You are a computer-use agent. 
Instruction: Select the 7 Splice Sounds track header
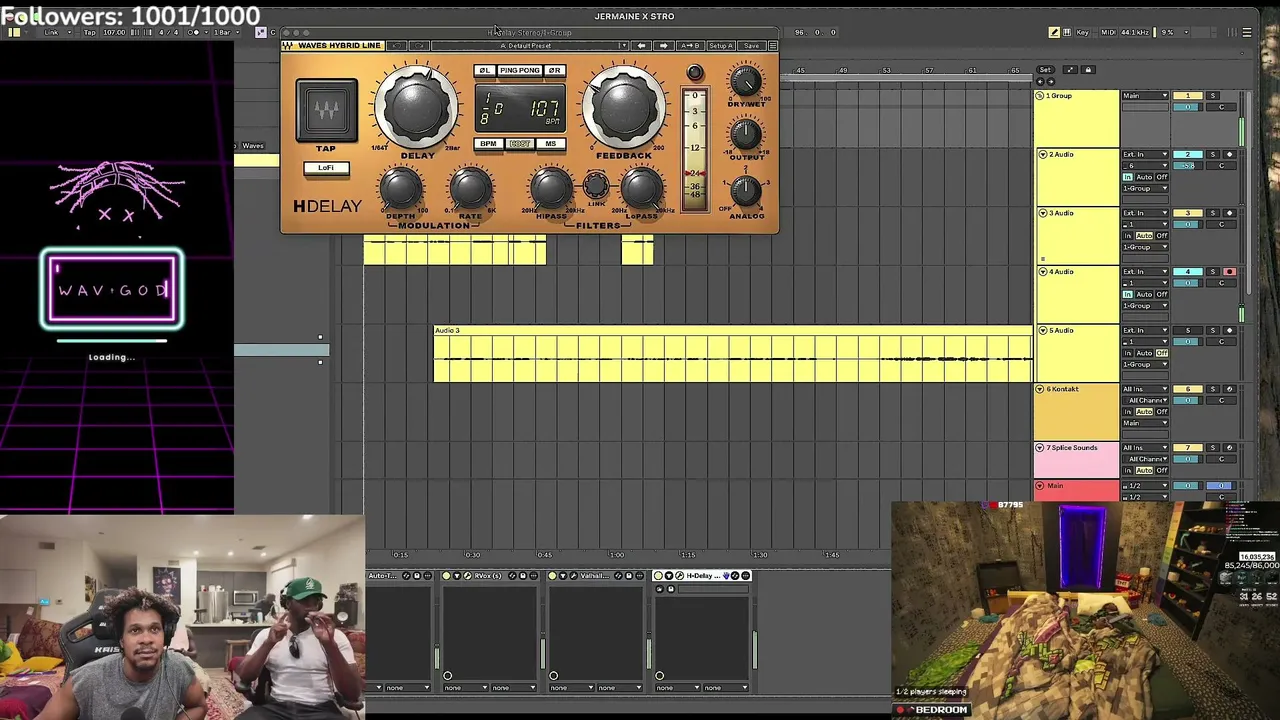coord(1077,460)
